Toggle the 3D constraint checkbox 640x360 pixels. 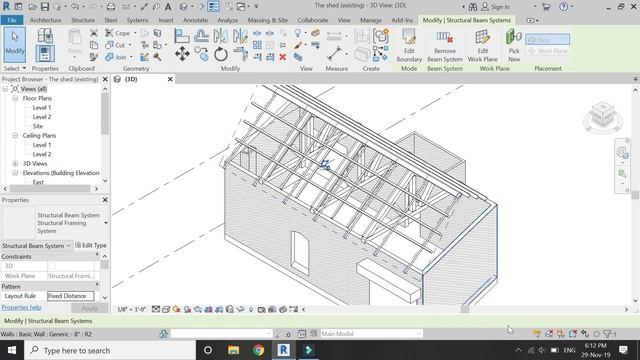point(52,266)
